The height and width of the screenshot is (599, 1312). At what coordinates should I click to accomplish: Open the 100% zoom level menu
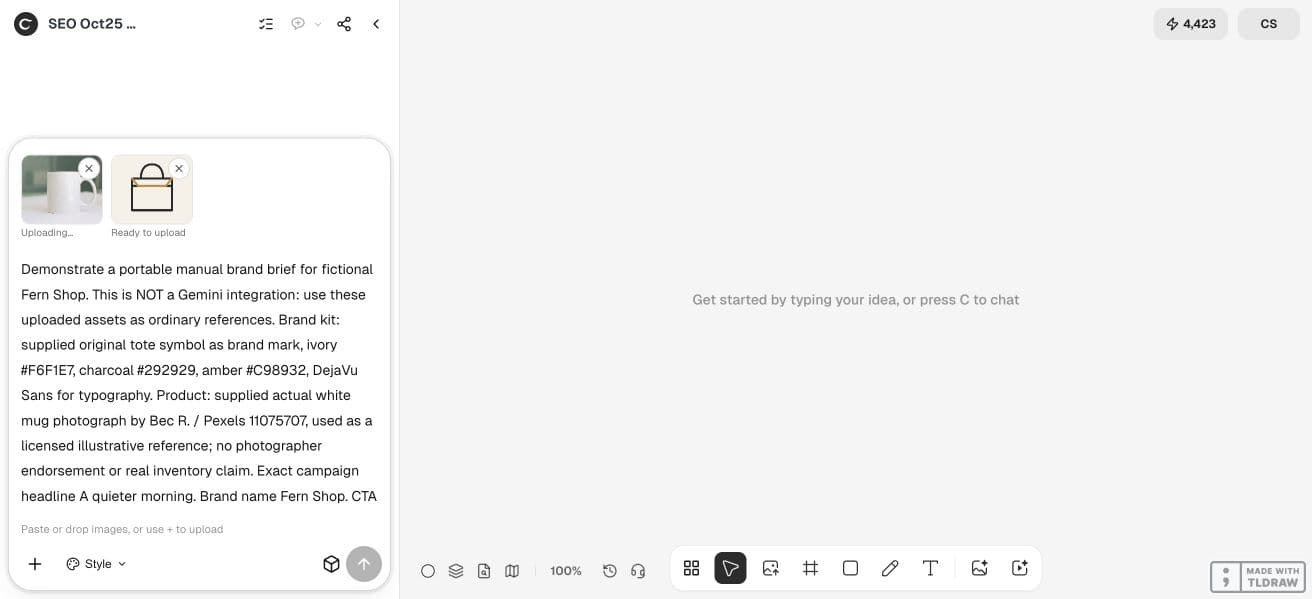[x=566, y=570]
